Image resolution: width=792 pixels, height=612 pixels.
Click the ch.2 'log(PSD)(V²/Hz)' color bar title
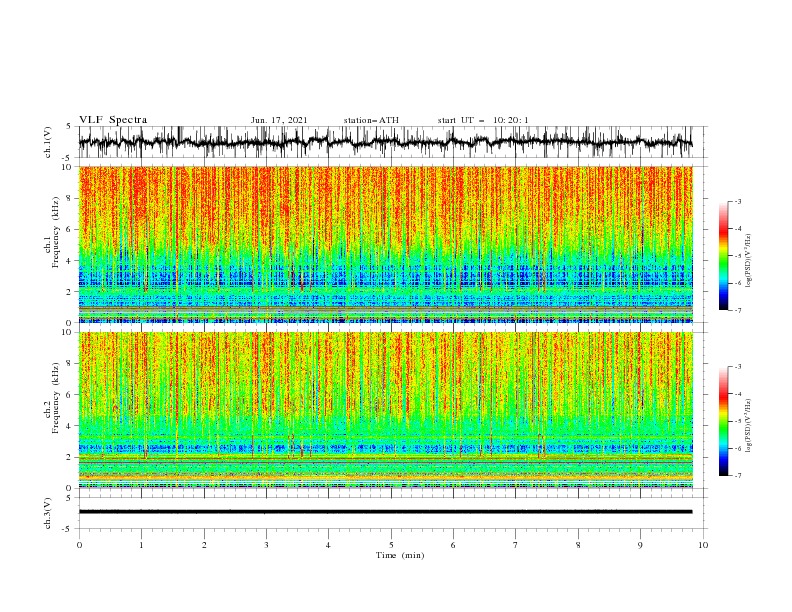click(749, 425)
